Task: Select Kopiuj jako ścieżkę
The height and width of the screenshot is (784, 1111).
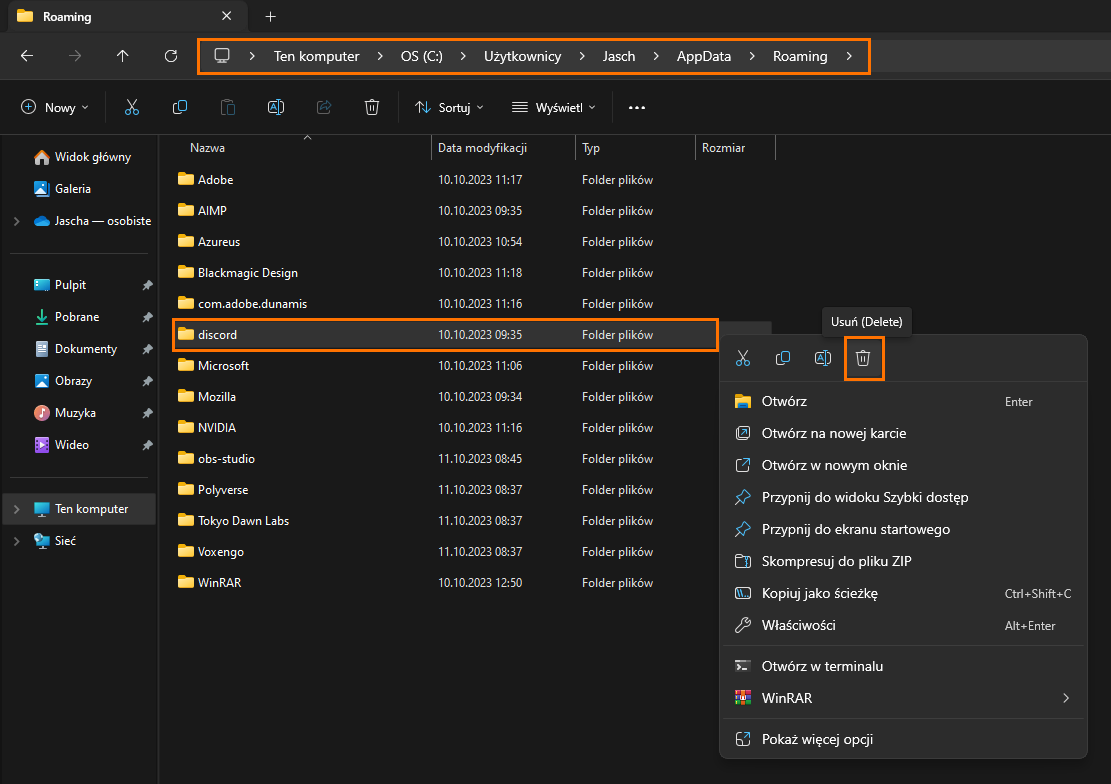Action: 903,593
